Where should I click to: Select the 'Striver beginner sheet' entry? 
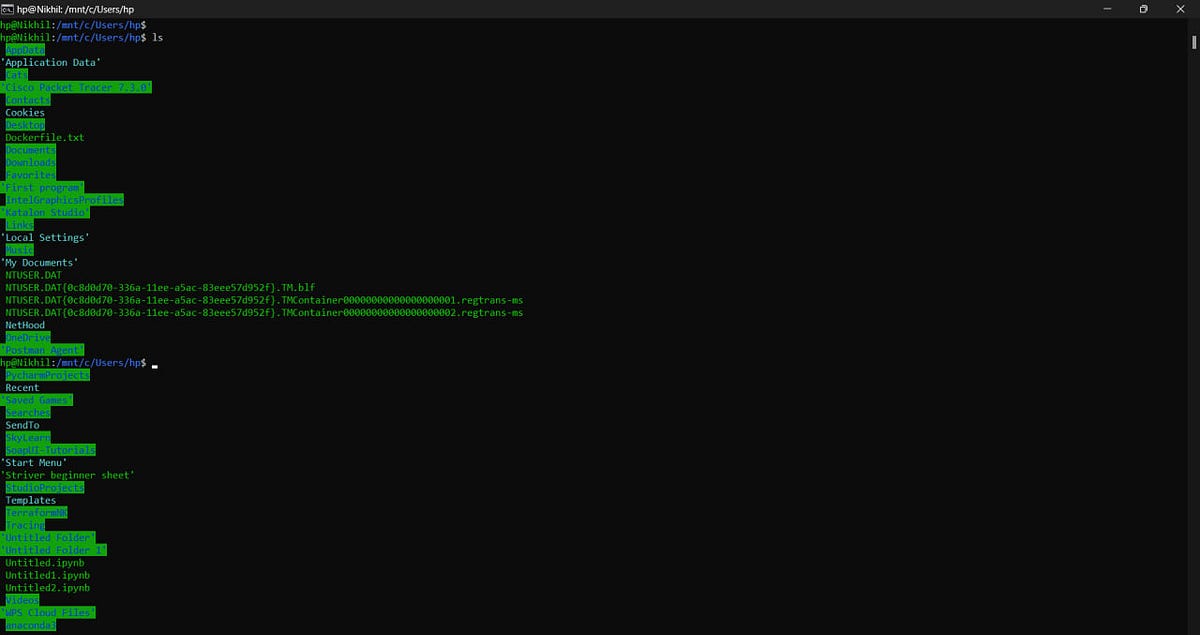(70, 474)
